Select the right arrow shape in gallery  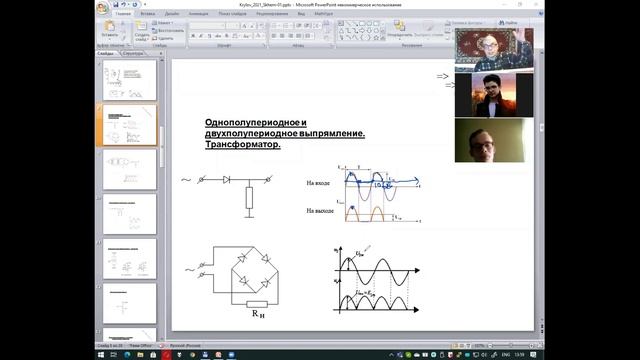tap(362, 31)
